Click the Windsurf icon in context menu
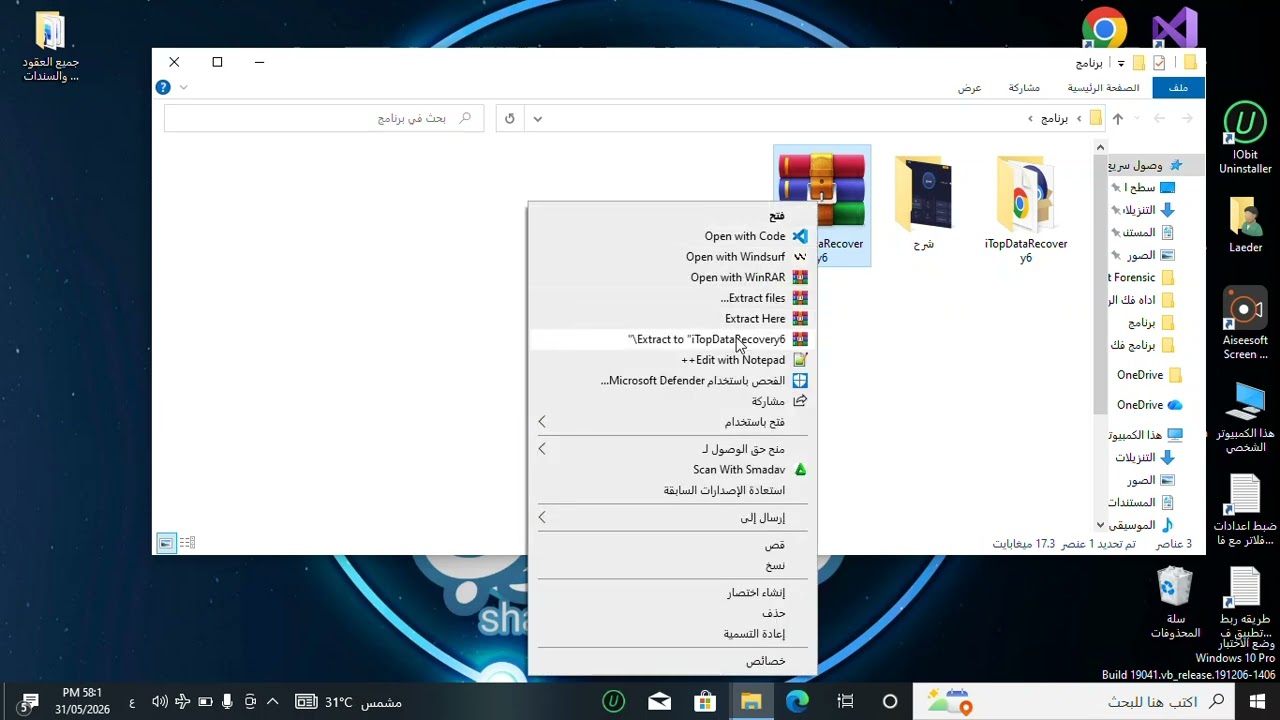Screen dimensions: 1280x720 [800, 257]
